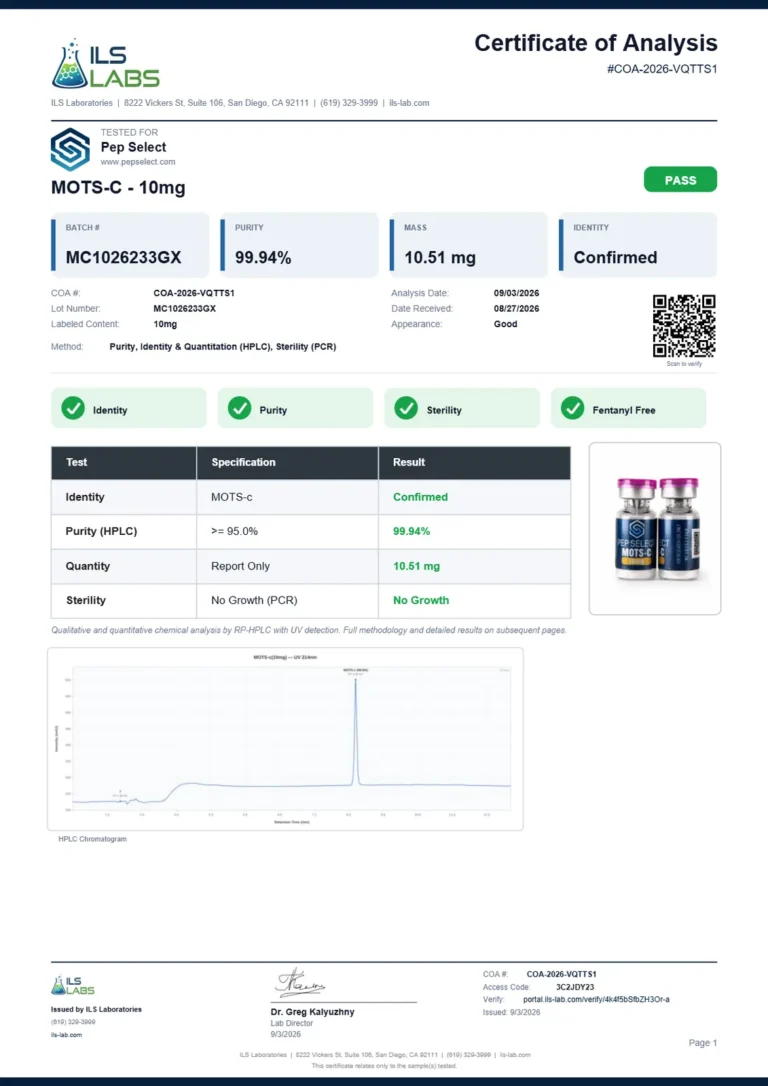Click the Sterility green checkmark icon
This screenshot has width=768, height=1086.
tap(406, 409)
